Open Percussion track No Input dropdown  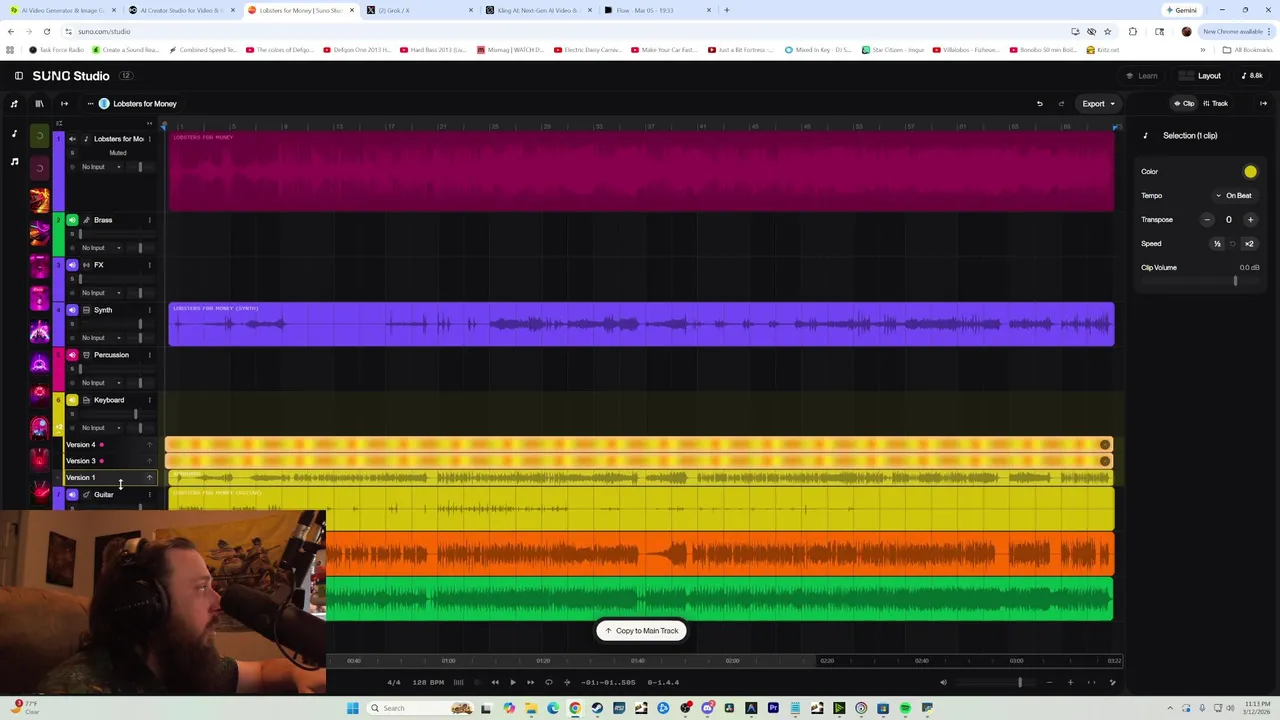tap(101, 383)
